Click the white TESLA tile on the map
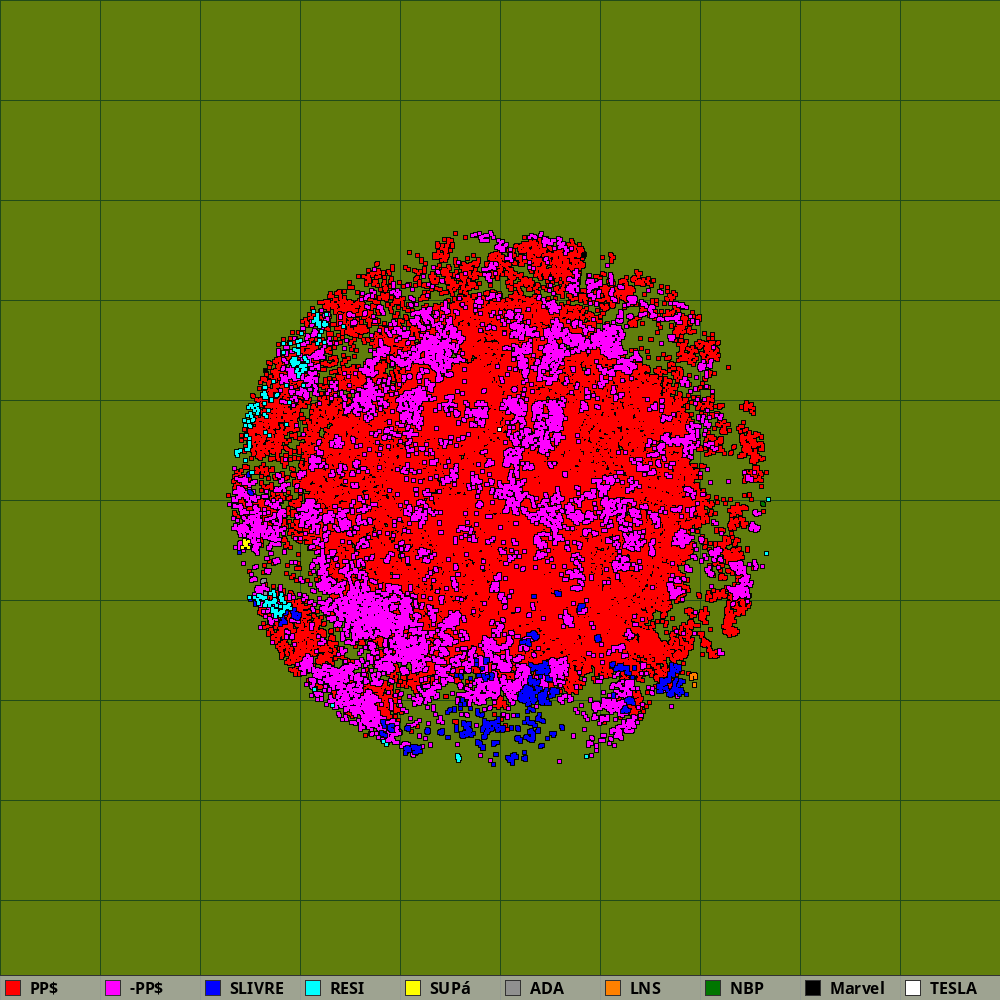The height and width of the screenshot is (1000, 1000). pos(499,429)
